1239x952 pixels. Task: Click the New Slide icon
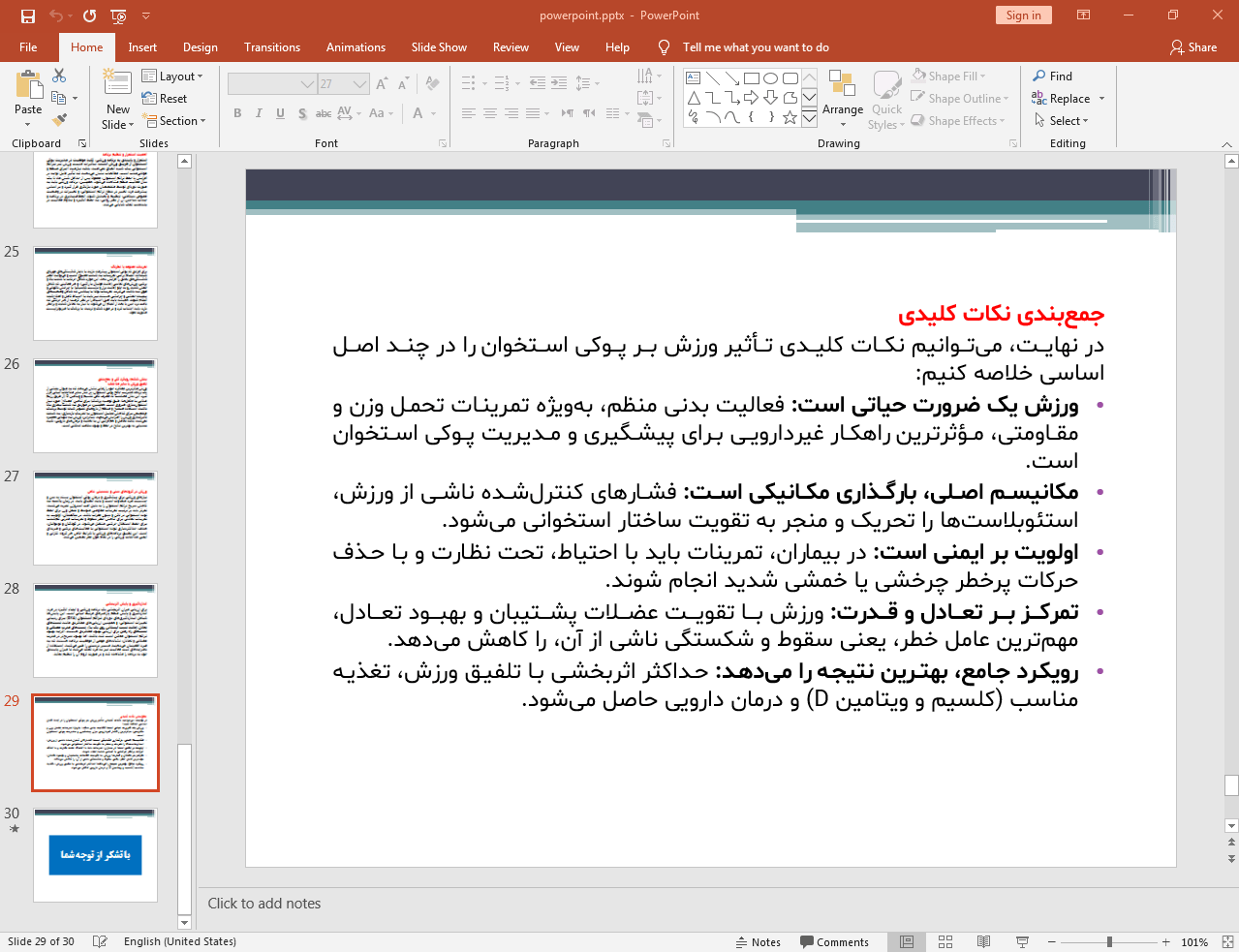pyautogui.click(x=117, y=84)
